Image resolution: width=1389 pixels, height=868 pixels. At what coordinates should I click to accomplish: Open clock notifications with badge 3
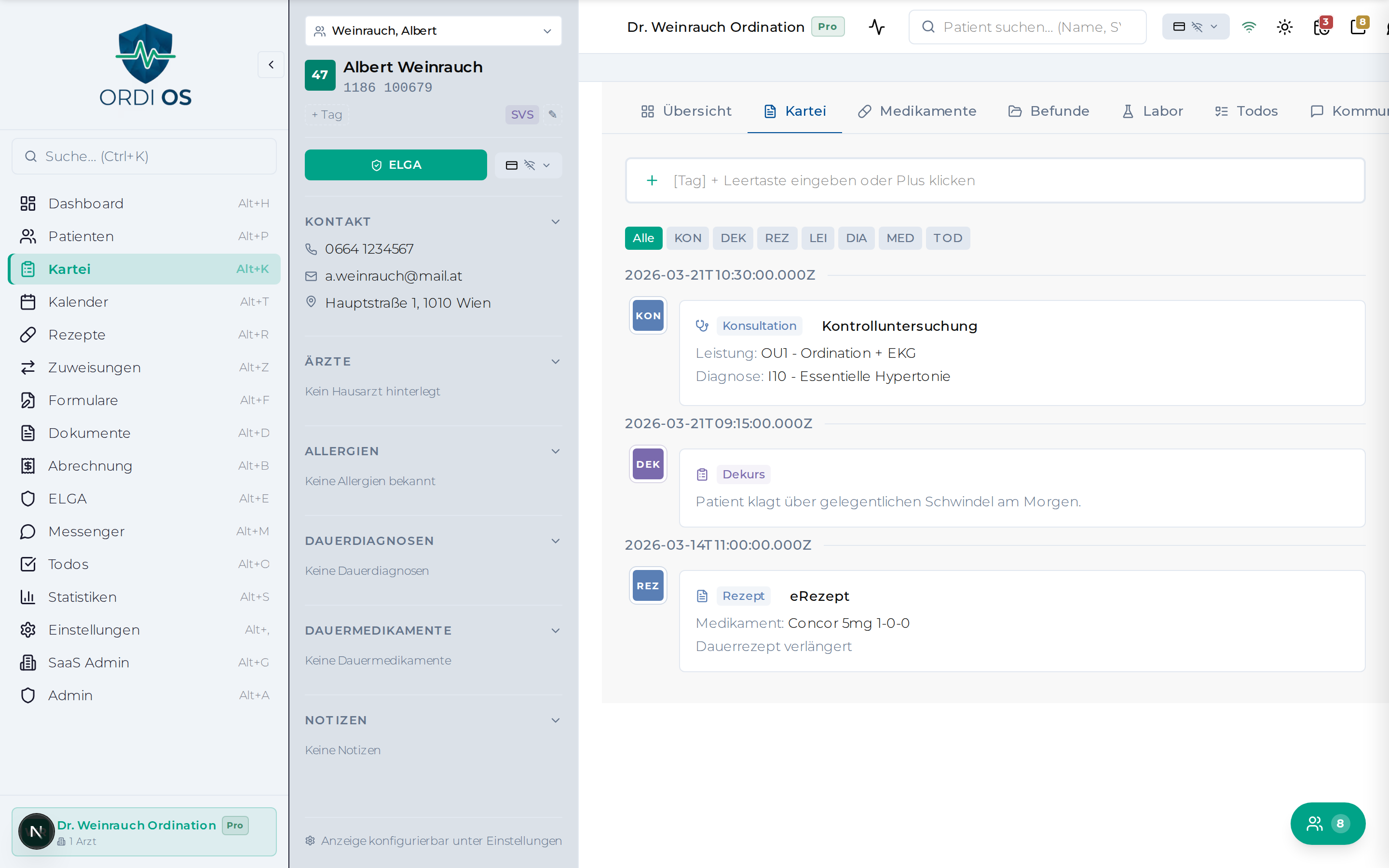tap(1322, 27)
